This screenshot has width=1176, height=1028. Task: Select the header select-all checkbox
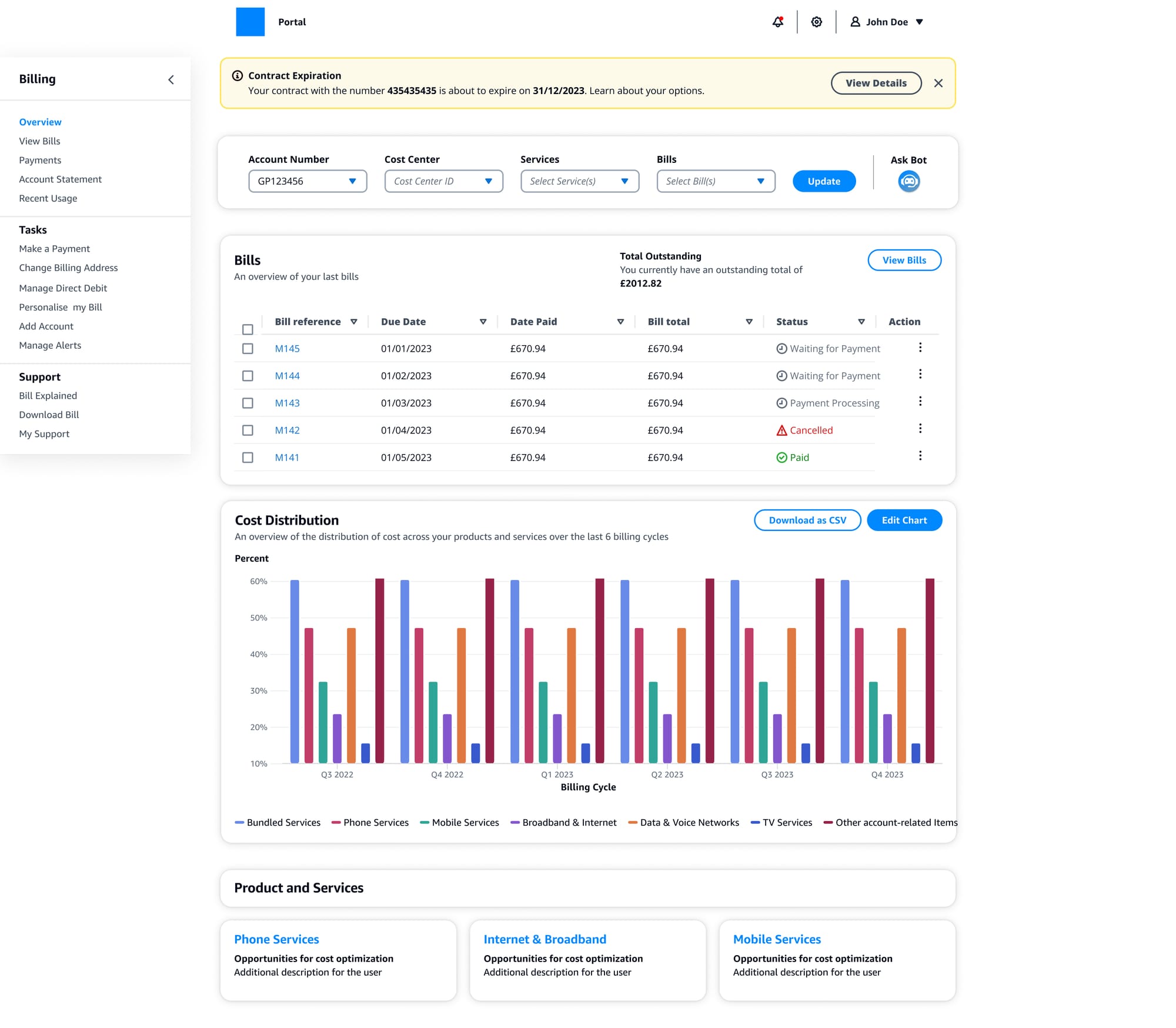[x=248, y=329]
